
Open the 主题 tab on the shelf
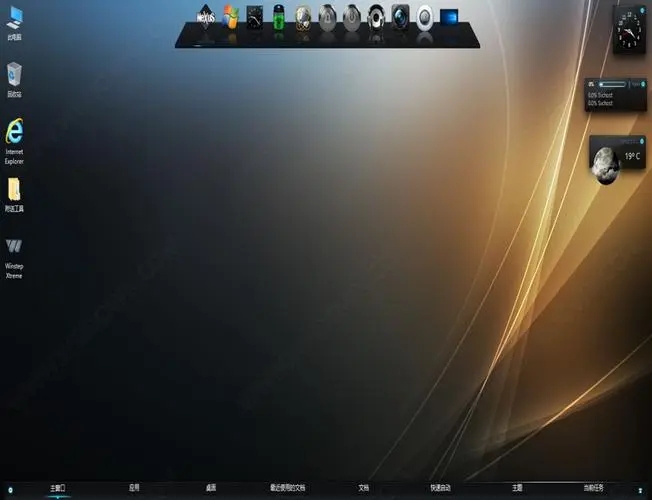517,488
